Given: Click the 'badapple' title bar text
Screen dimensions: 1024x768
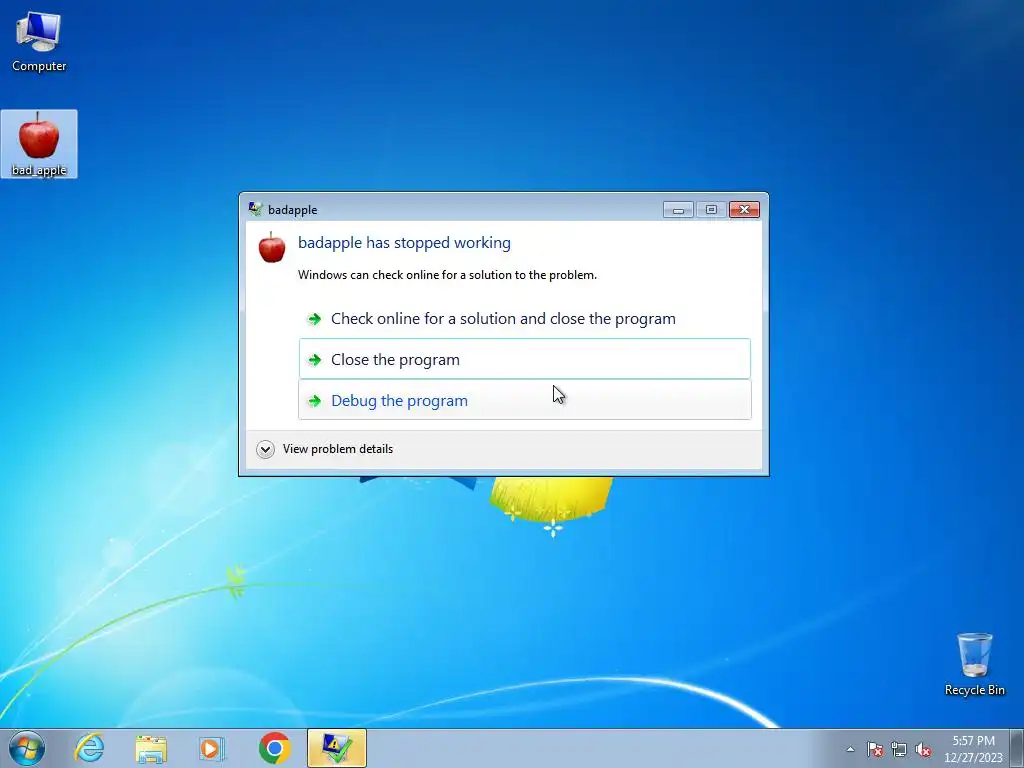Looking at the screenshot, I should click(293, 210).
